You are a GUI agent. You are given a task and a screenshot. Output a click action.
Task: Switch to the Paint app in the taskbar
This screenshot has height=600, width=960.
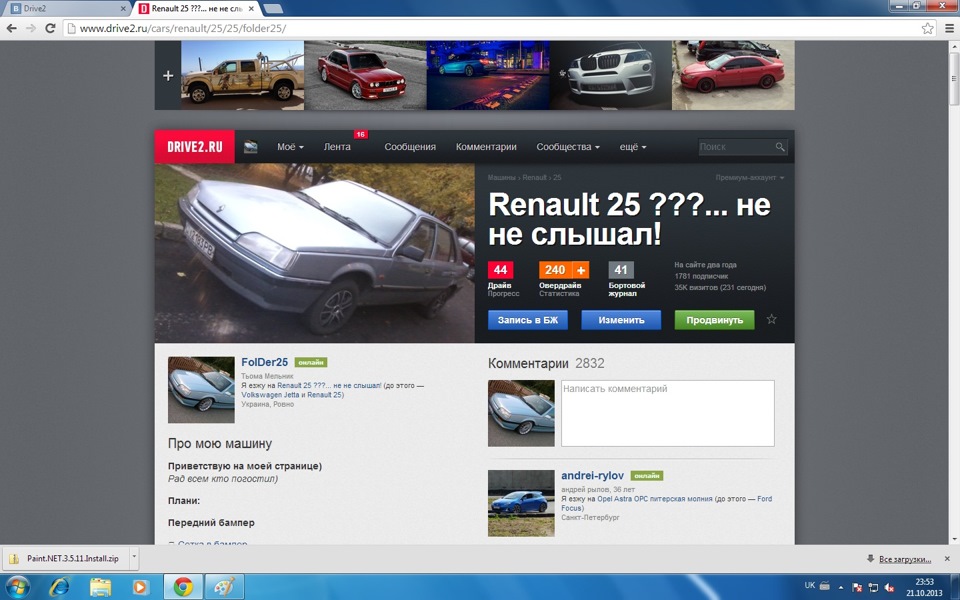point(224,587)
